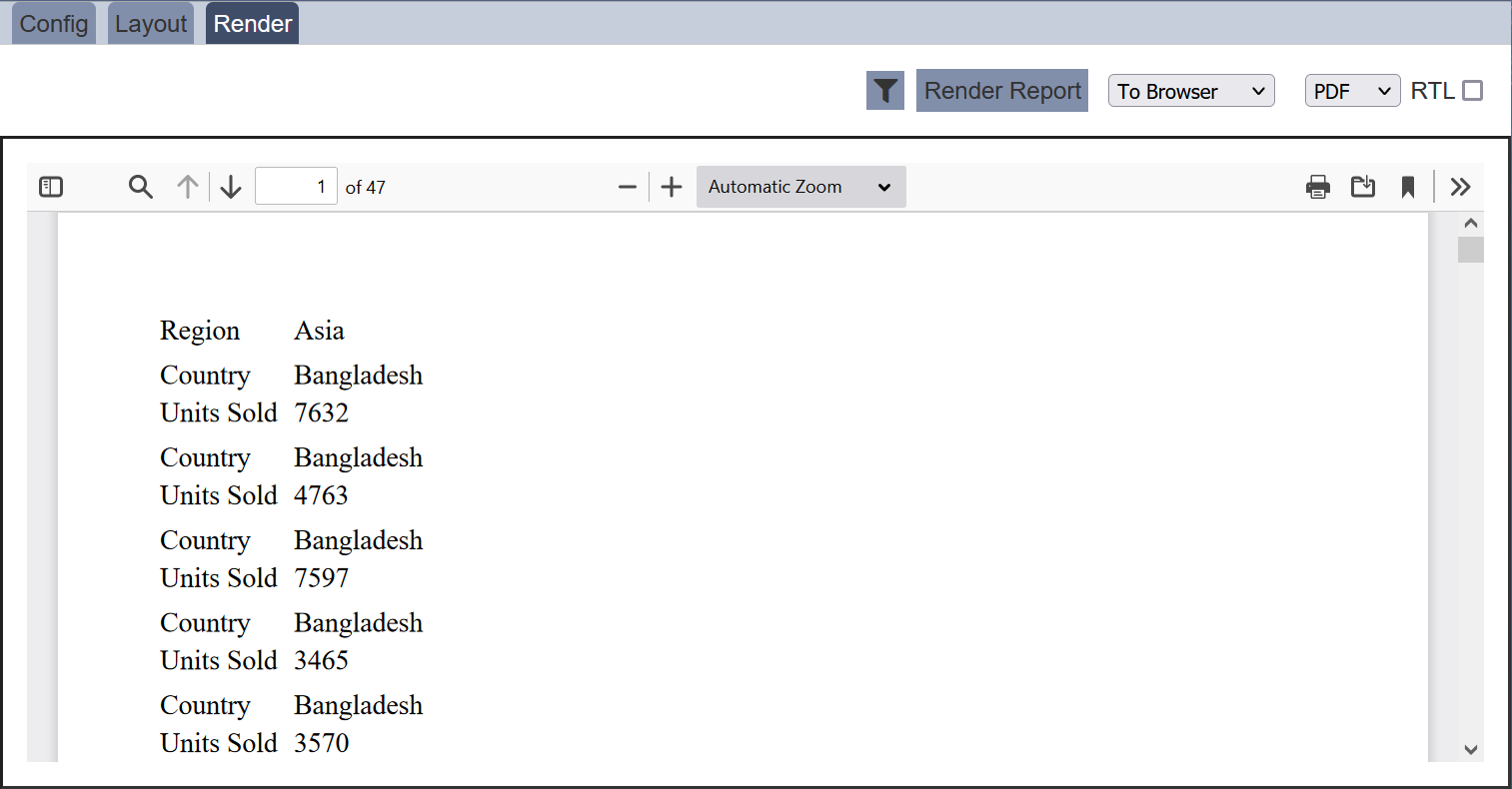Switch to the Layout tab
This screenshot has width=1512, height=789.
click(x=151, y=24)
